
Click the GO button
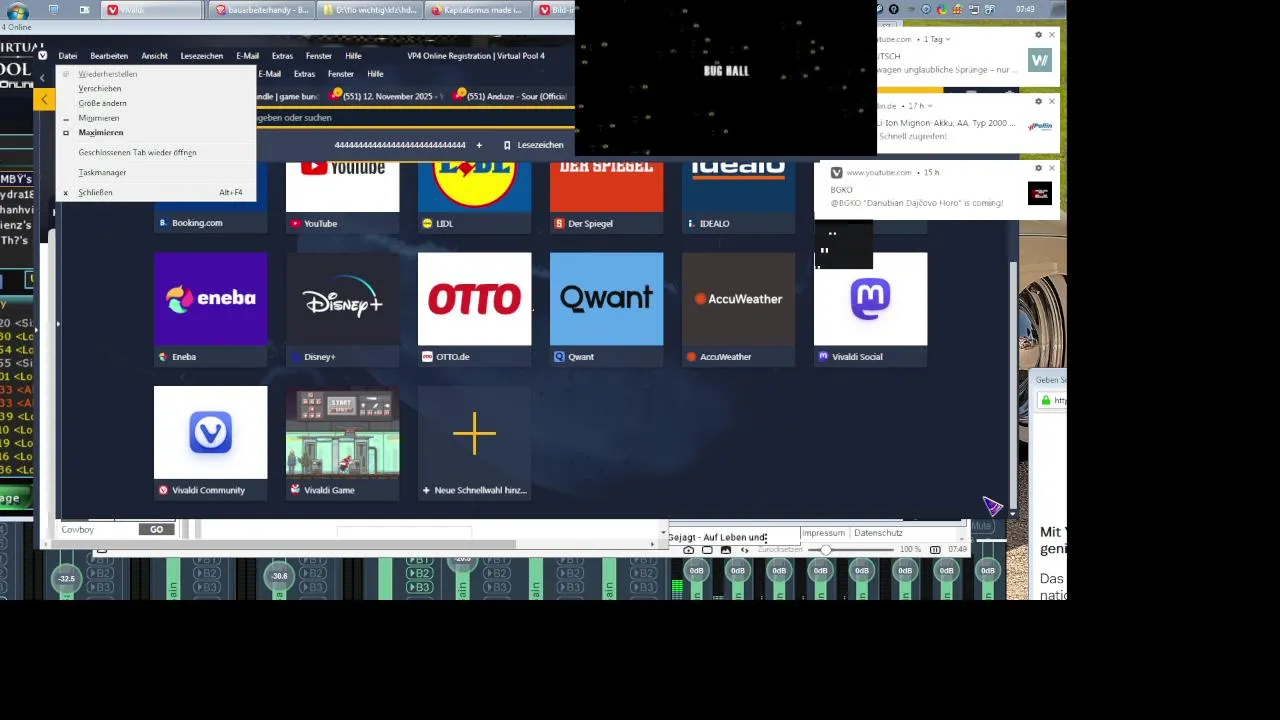tap(156, 529)
